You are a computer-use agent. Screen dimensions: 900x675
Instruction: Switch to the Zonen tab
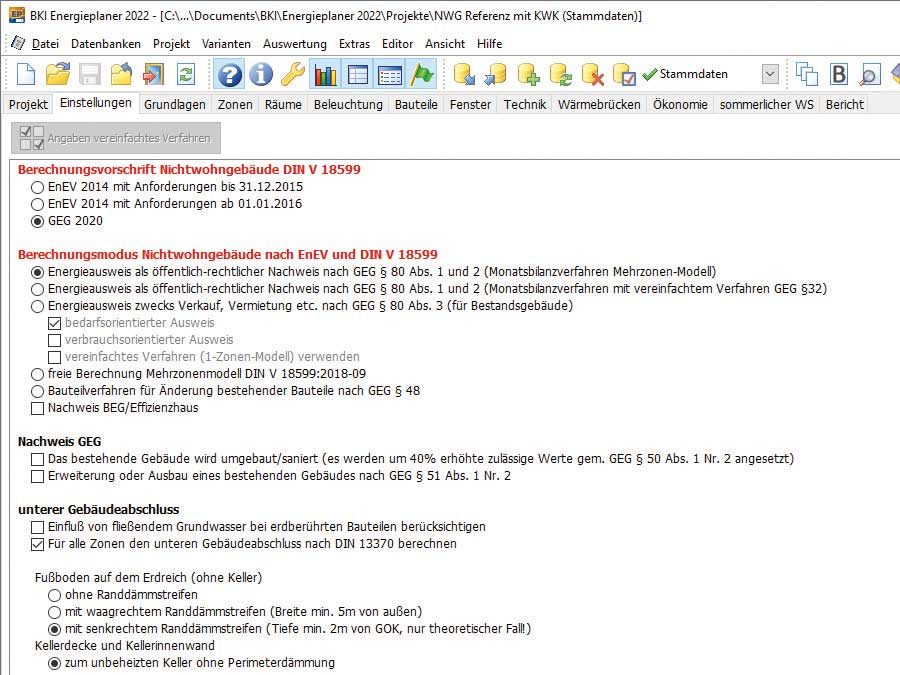[x=235, y=104]
